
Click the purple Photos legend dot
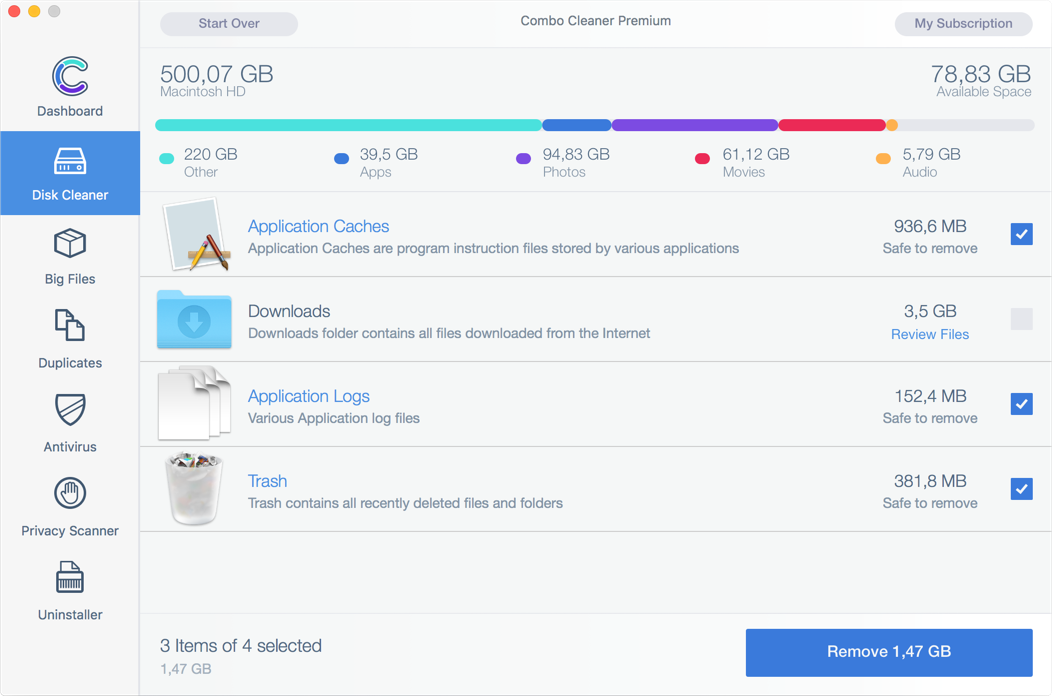tap(523, 158)
